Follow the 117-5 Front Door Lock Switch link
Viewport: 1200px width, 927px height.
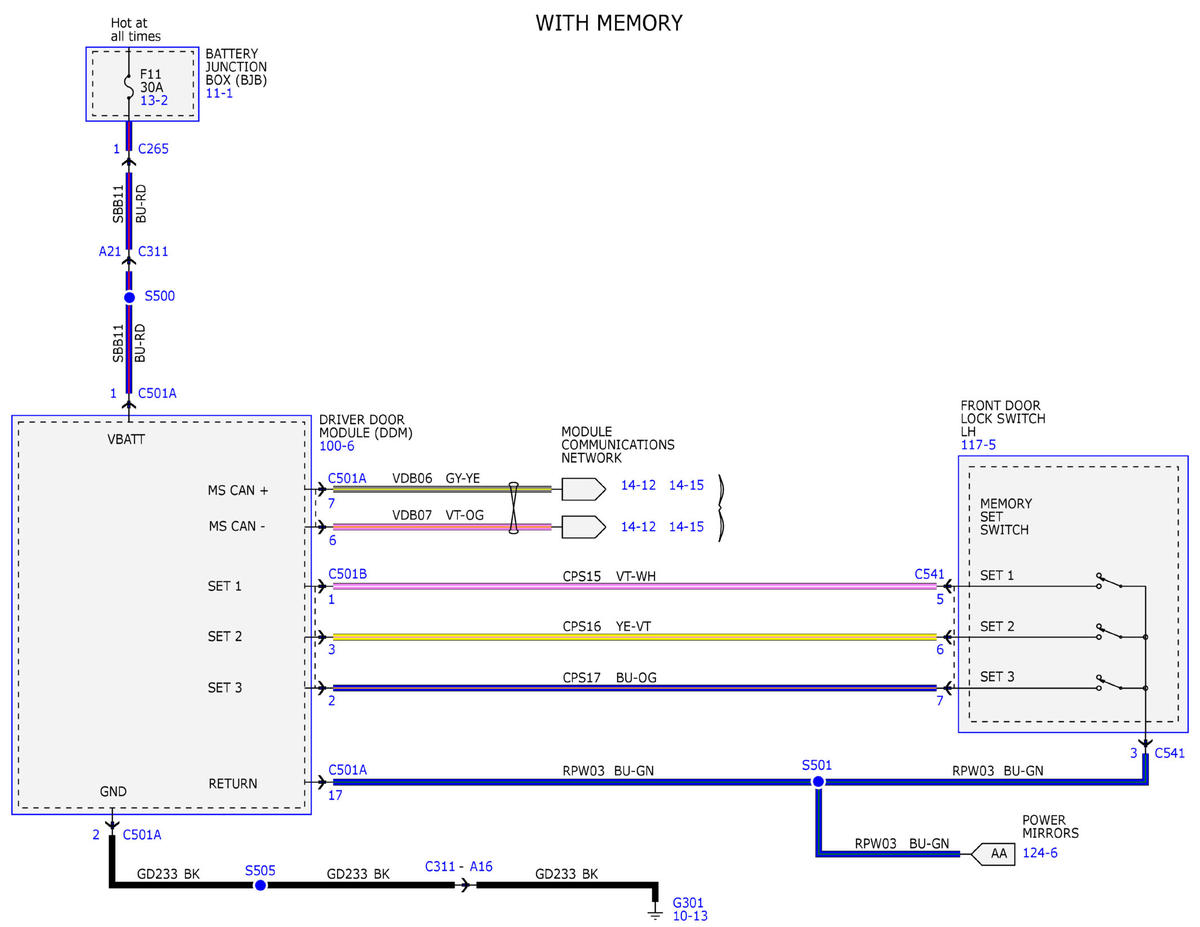click(x=977, y=445)
